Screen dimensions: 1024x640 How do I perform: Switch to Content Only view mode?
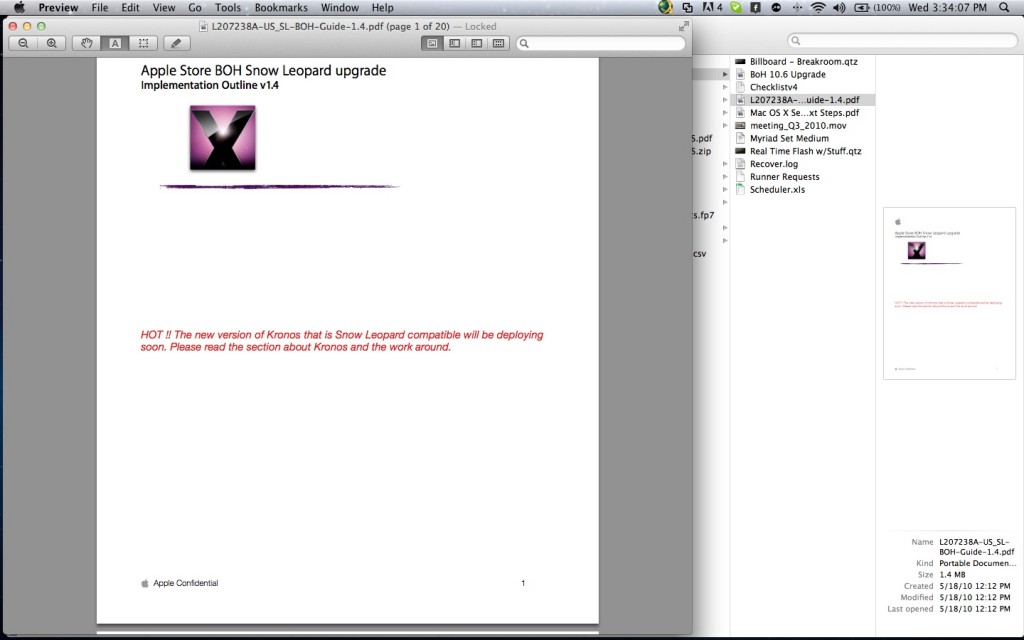432,43
